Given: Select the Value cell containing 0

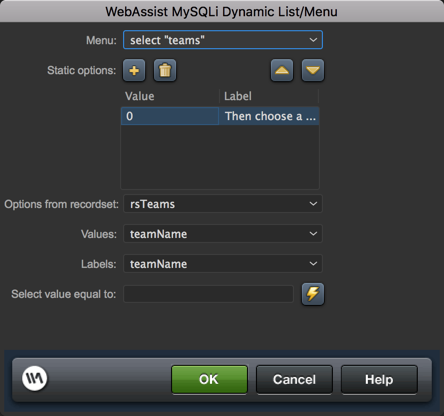Looking at the screenshot, I should coord(170,116).
